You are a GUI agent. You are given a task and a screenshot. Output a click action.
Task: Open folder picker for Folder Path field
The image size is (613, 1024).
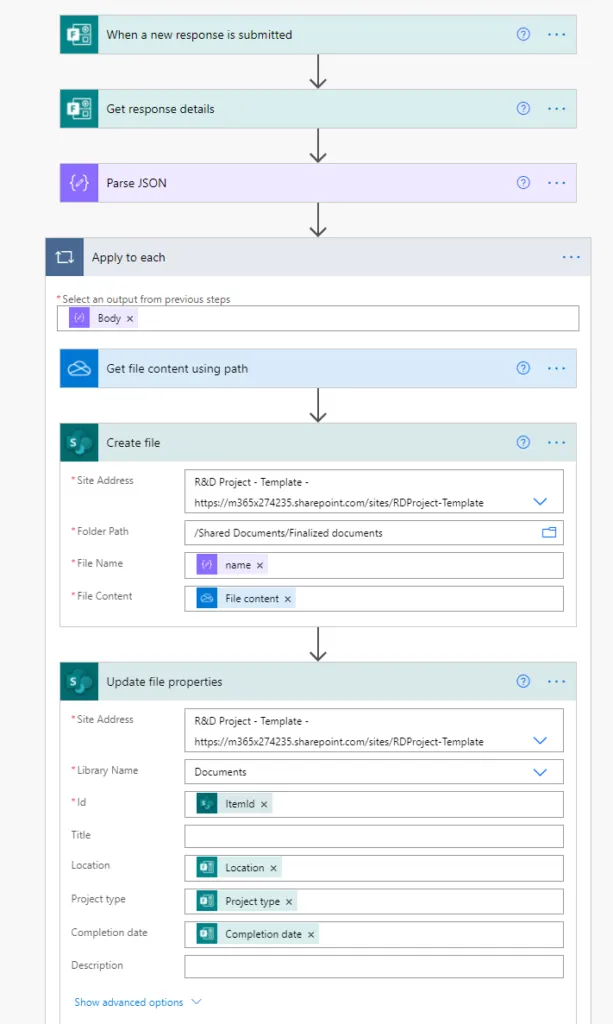[549, 533]
